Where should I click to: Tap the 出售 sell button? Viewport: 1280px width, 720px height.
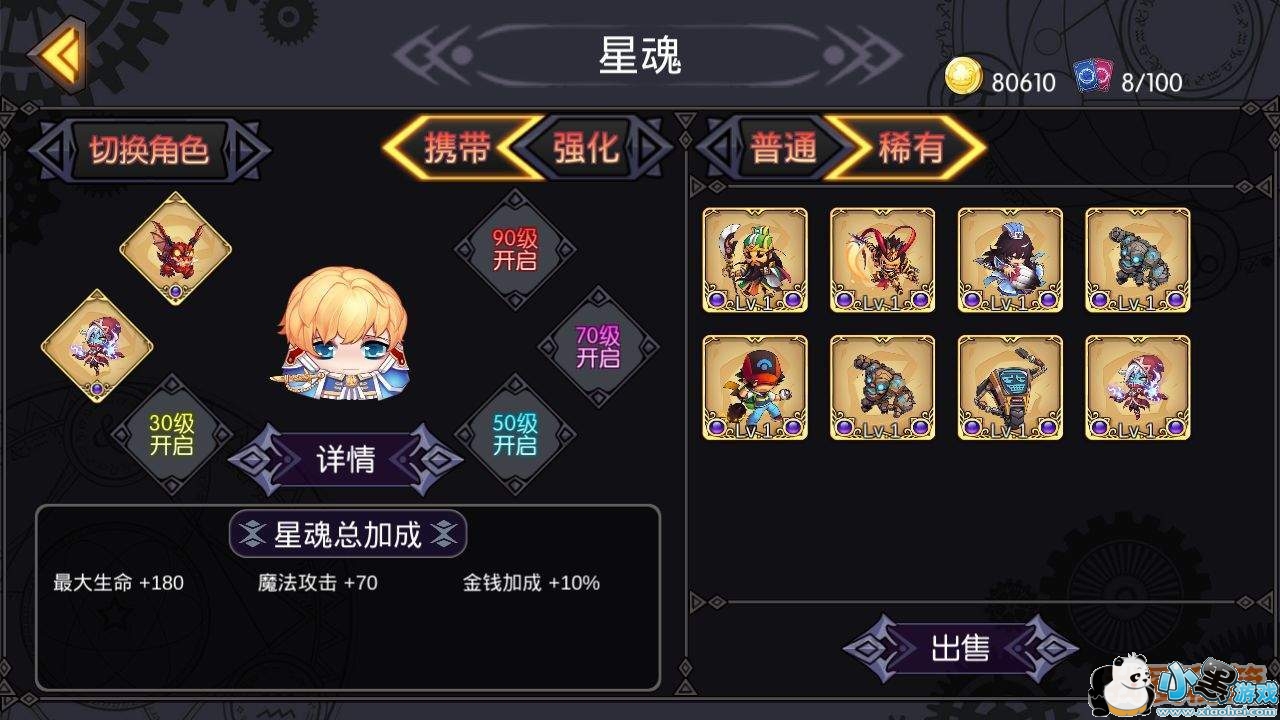click(960, 648)
